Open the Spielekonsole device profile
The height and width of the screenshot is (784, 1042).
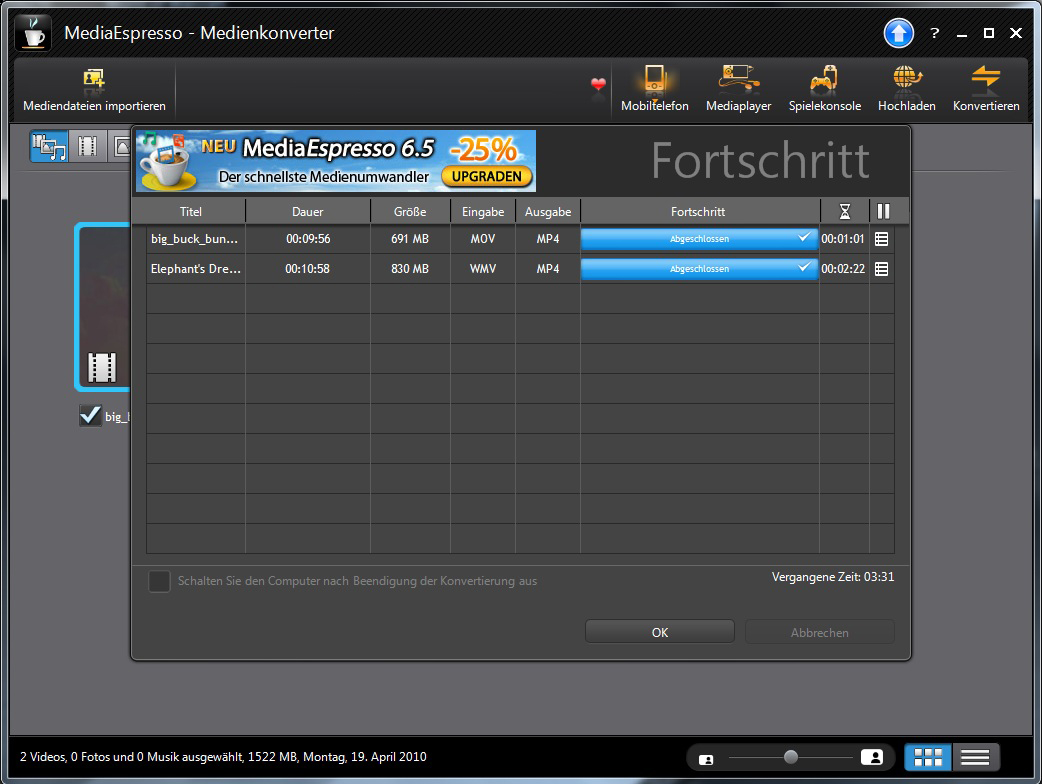click(825, 88)
